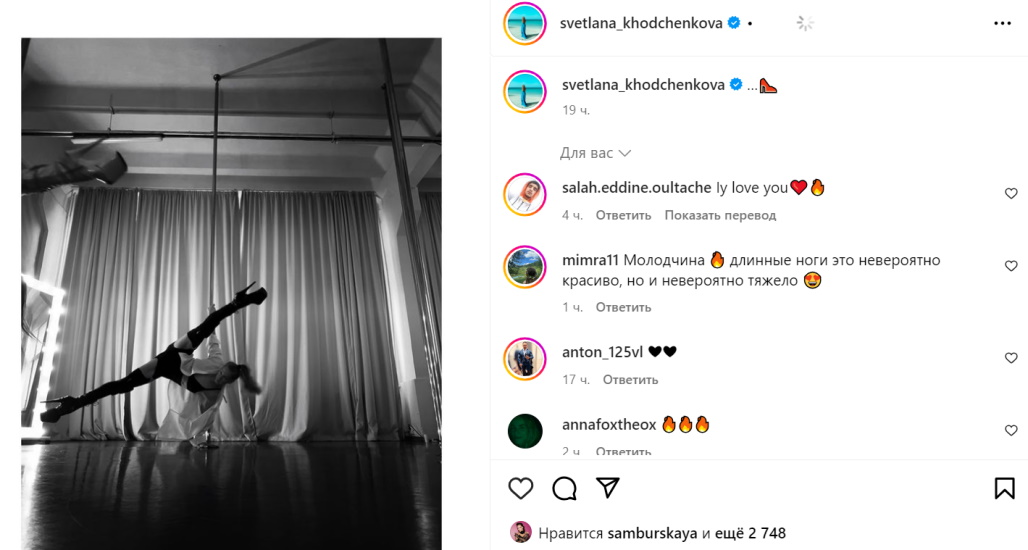Like mimra11's comment heart
Screen dimensions: 1028x550
click(1010, 266)
